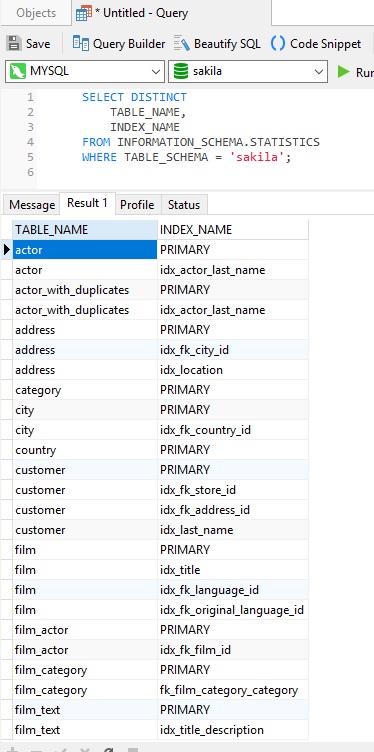Click the MYSQL connection icon

coord(17,71)
